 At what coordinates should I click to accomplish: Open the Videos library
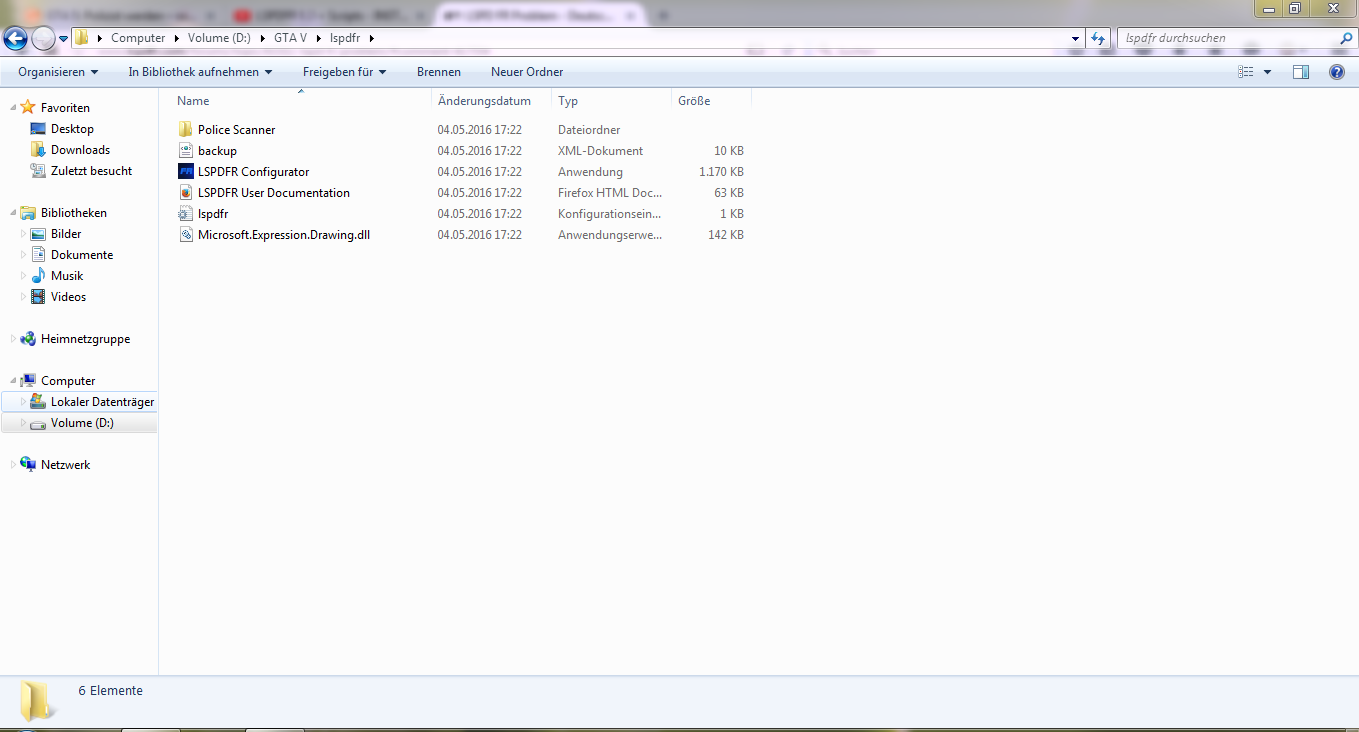coord(68,297)
